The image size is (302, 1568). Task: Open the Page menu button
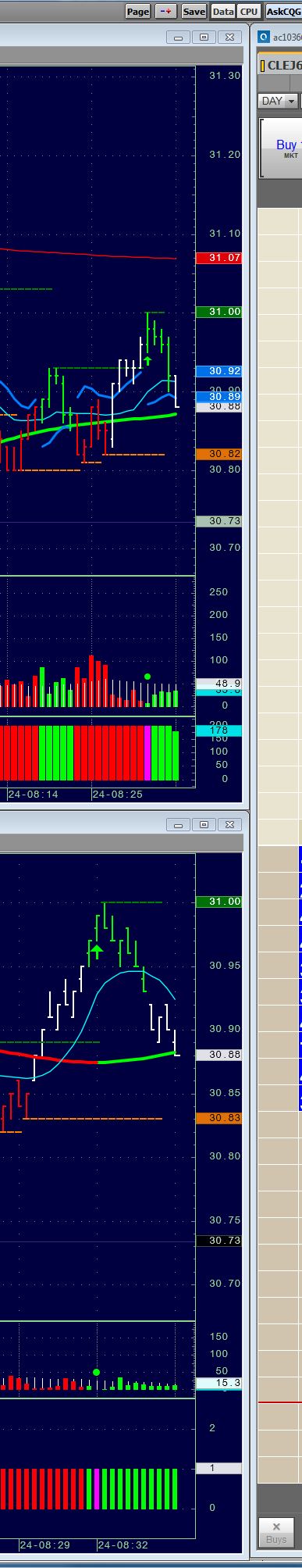pos(138,11)
